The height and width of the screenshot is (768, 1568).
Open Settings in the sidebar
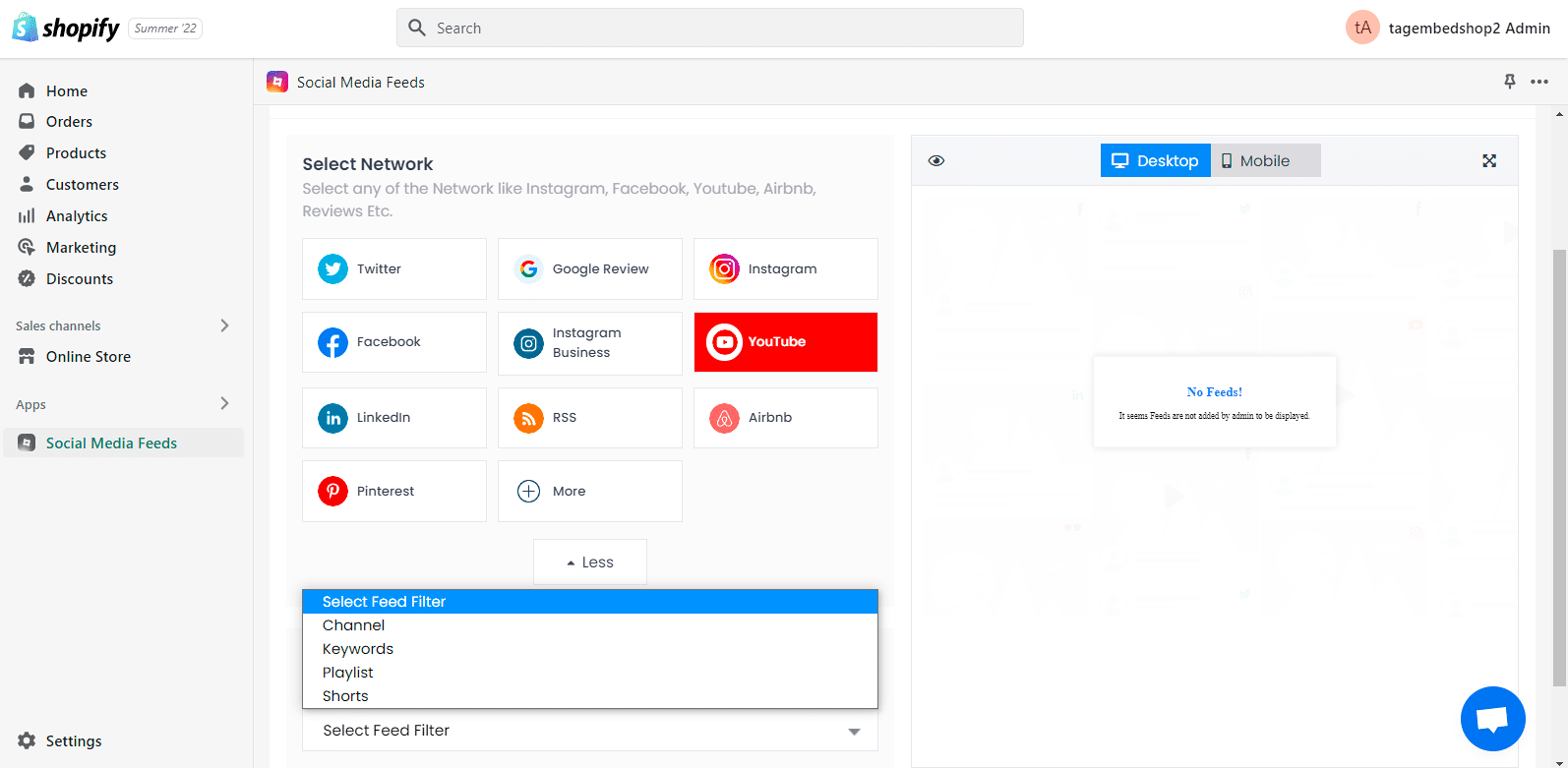pos(74,740)
